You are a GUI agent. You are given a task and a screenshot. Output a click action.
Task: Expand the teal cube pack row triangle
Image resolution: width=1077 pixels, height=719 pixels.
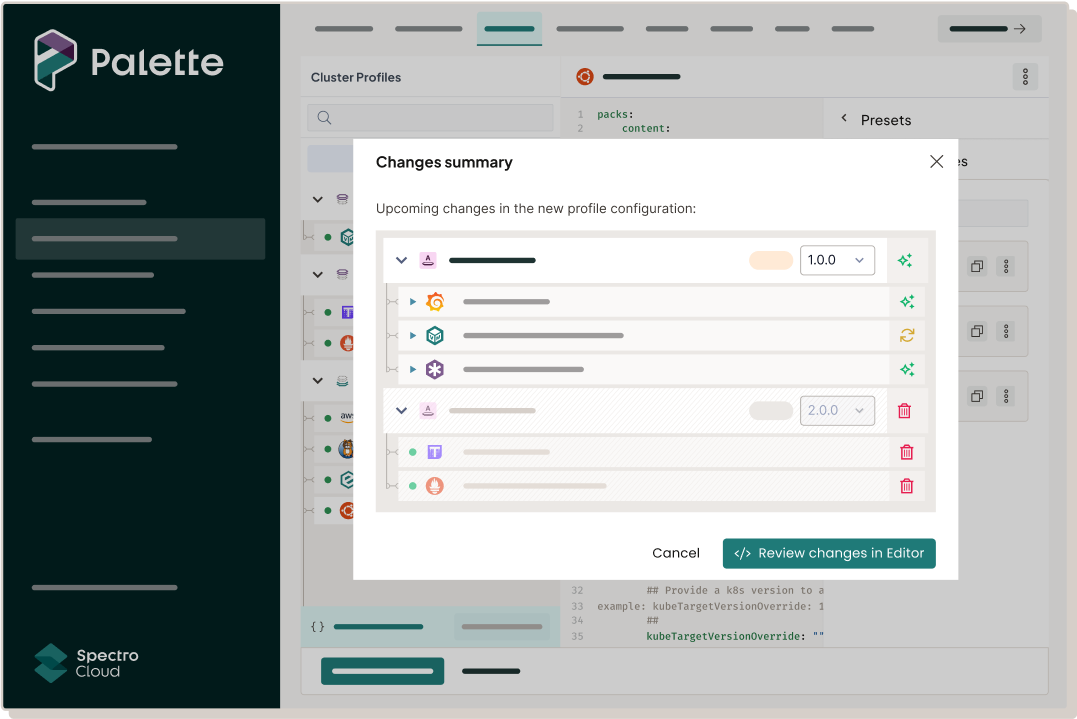[413, 335]
